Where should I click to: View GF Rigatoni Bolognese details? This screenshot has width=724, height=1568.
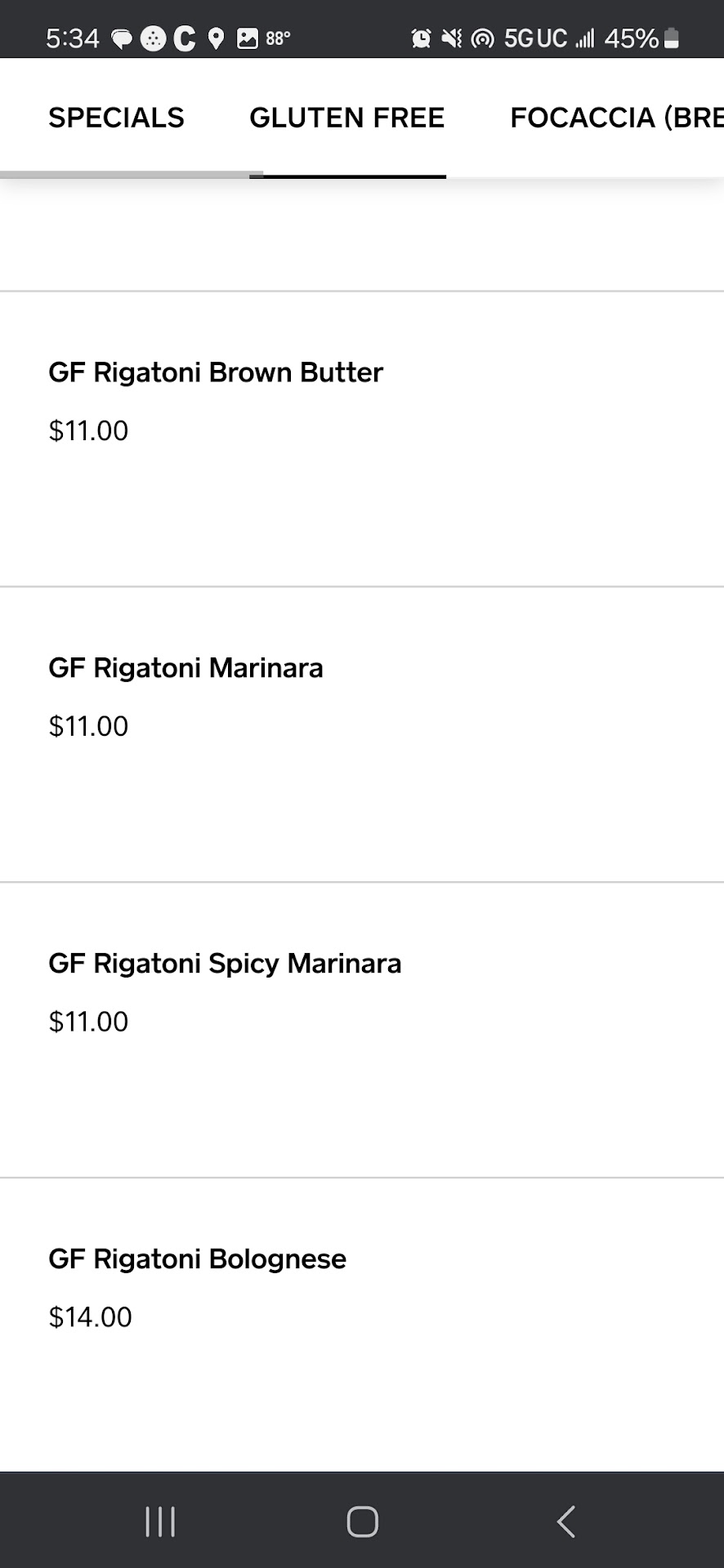(197, 1259)
